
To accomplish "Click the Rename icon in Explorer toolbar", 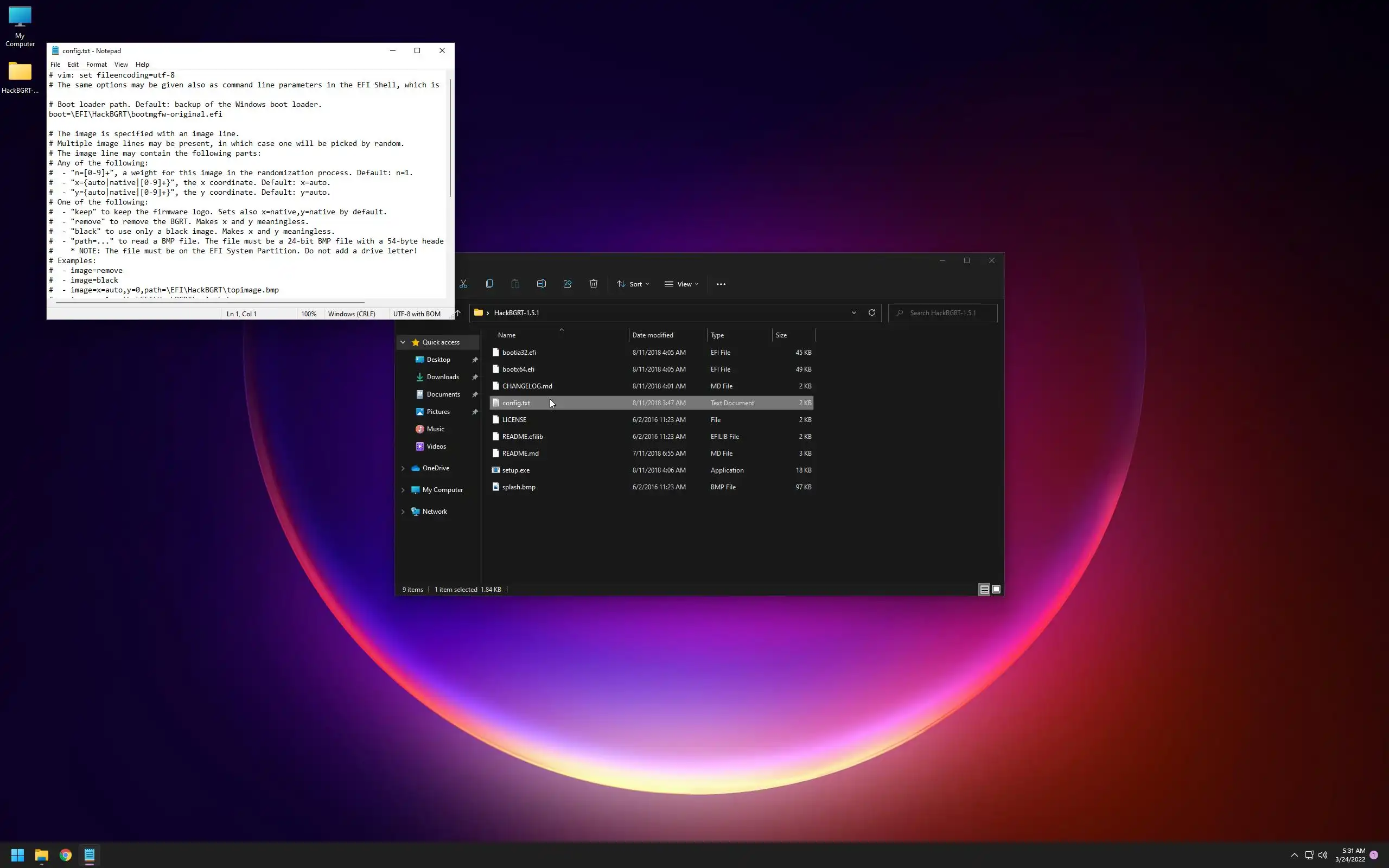I will coord(541,284).
